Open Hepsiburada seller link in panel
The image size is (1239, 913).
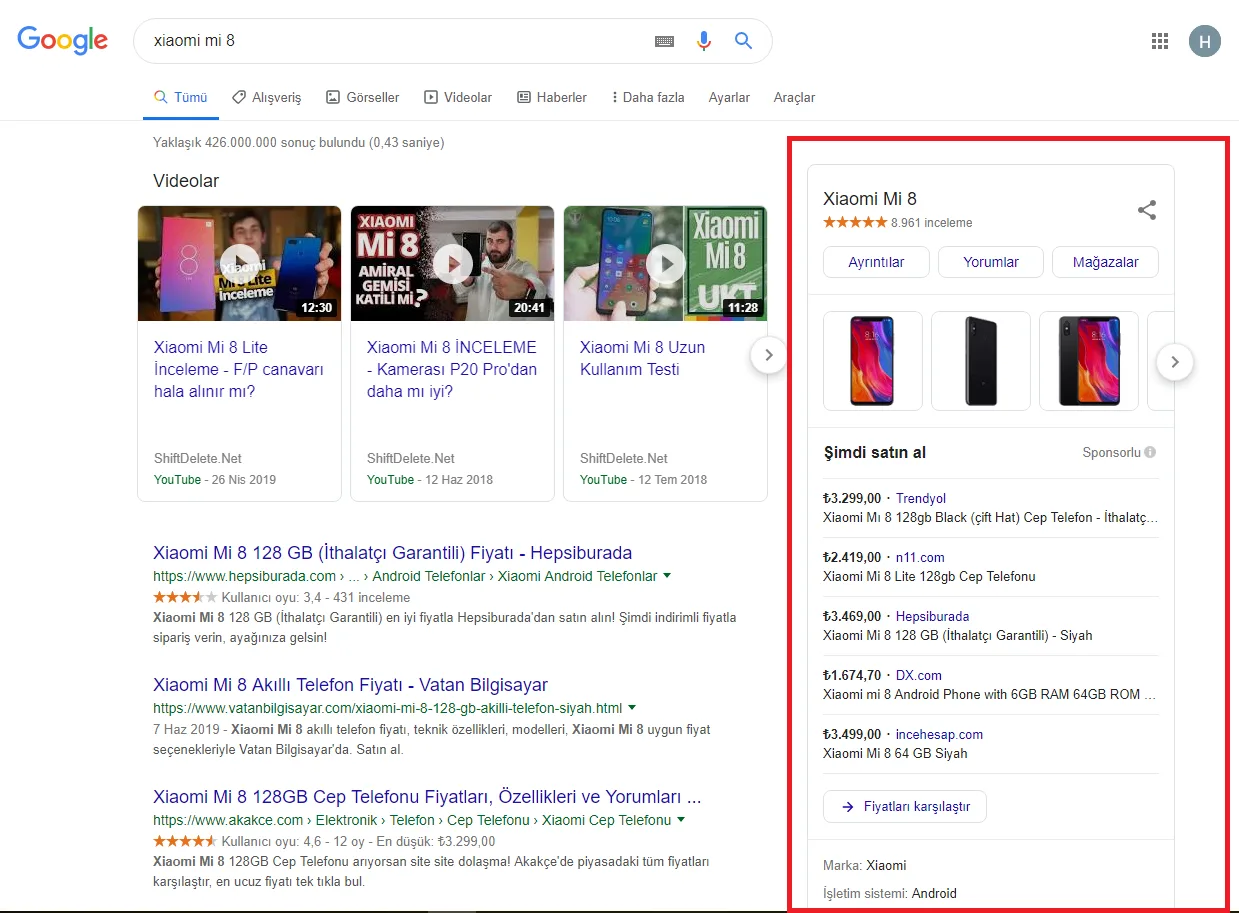click(x=933, y=616)
